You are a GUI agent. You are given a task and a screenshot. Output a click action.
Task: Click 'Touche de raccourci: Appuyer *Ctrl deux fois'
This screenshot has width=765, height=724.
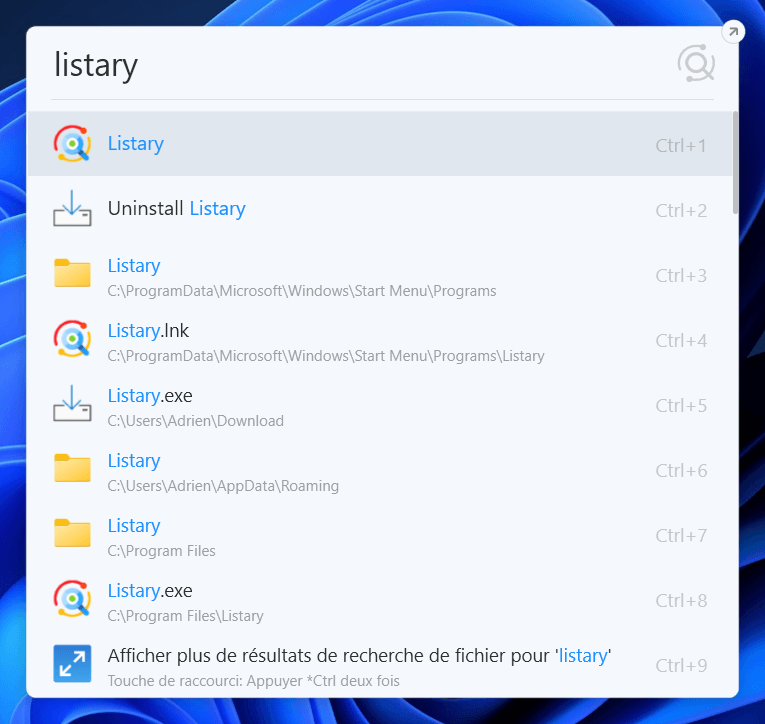[254, 681]
